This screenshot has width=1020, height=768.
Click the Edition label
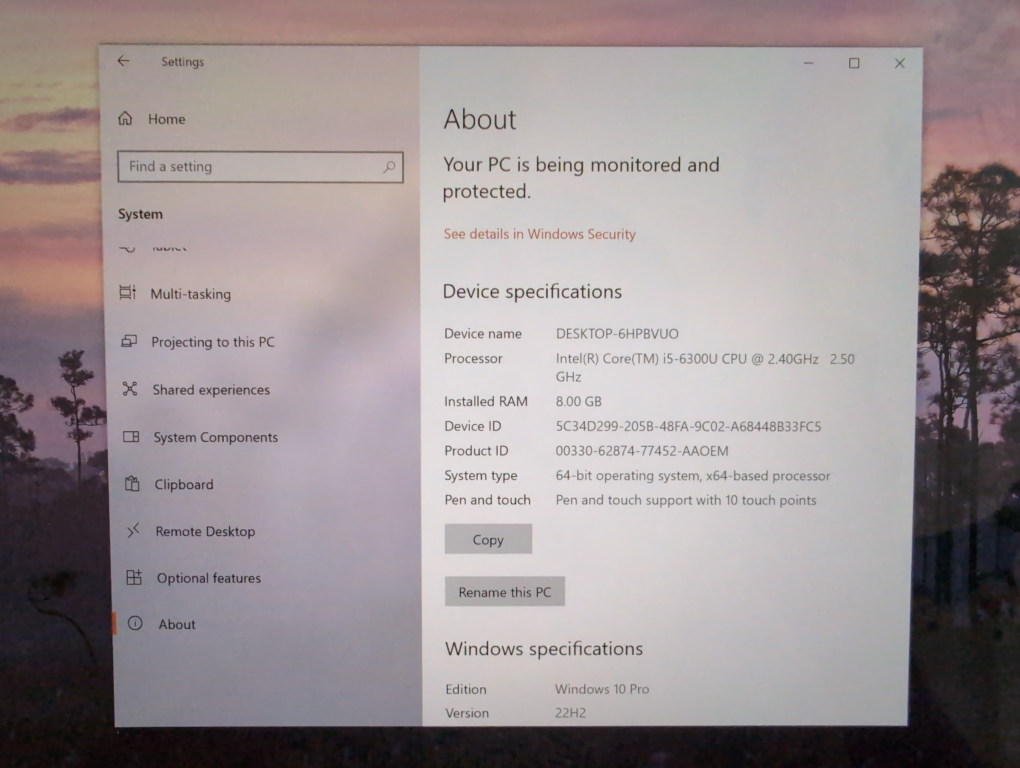pyautogui.click(x=466, y=689)
